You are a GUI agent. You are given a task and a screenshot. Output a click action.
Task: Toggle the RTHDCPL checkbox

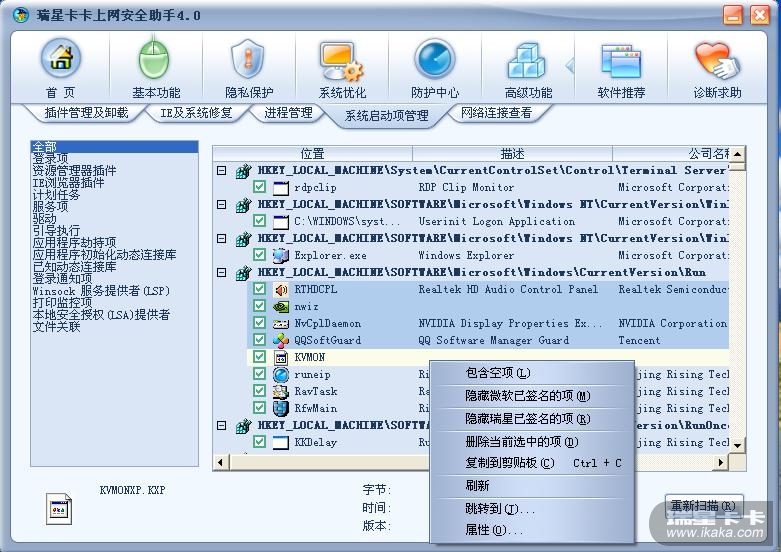tap(259, 289)
